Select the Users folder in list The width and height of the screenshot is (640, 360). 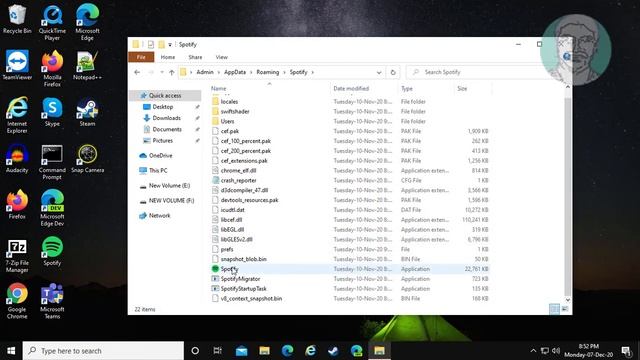(227, 121)
